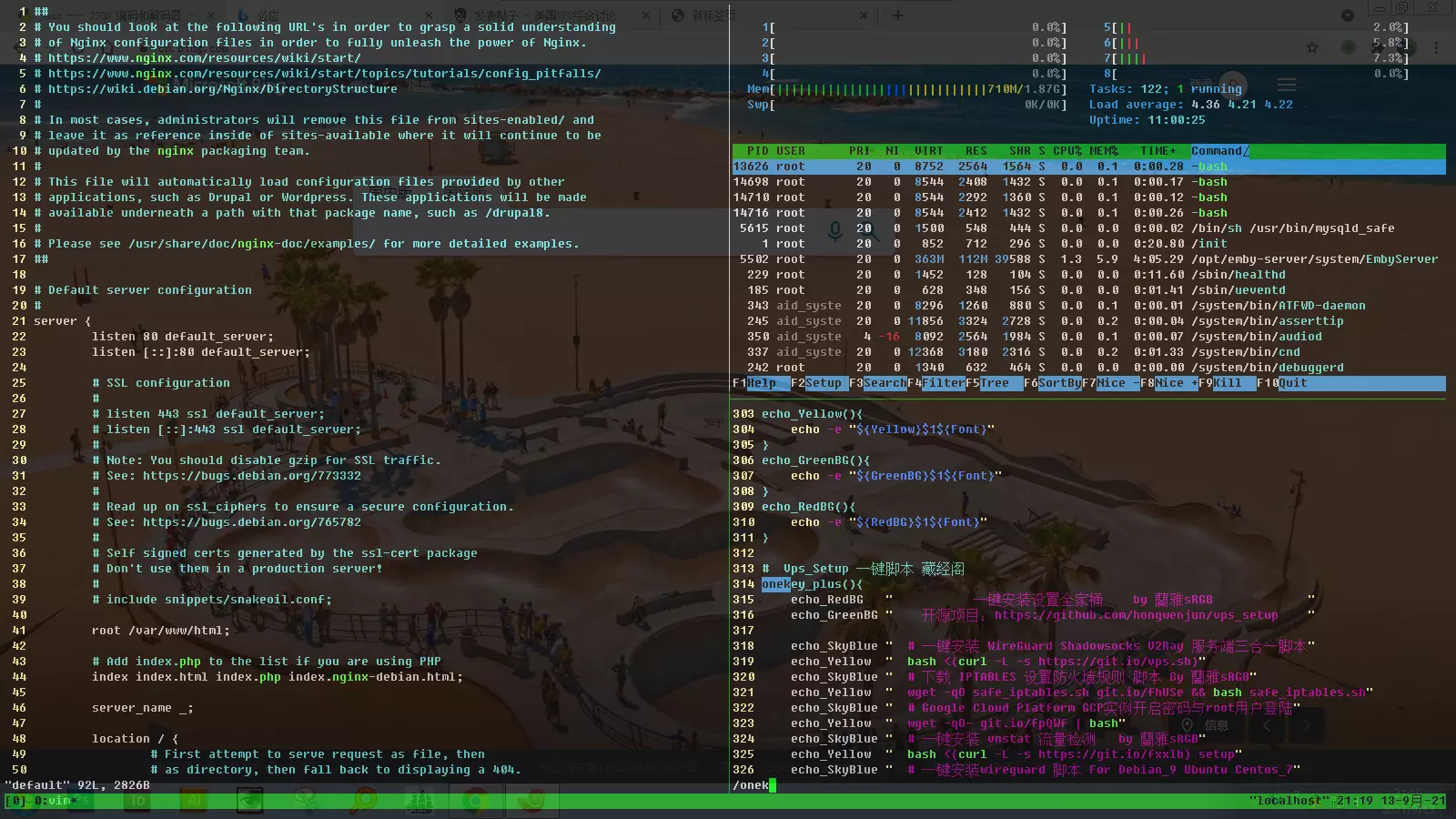Select the /system/bin/cnd process row

coord(1089,352)
